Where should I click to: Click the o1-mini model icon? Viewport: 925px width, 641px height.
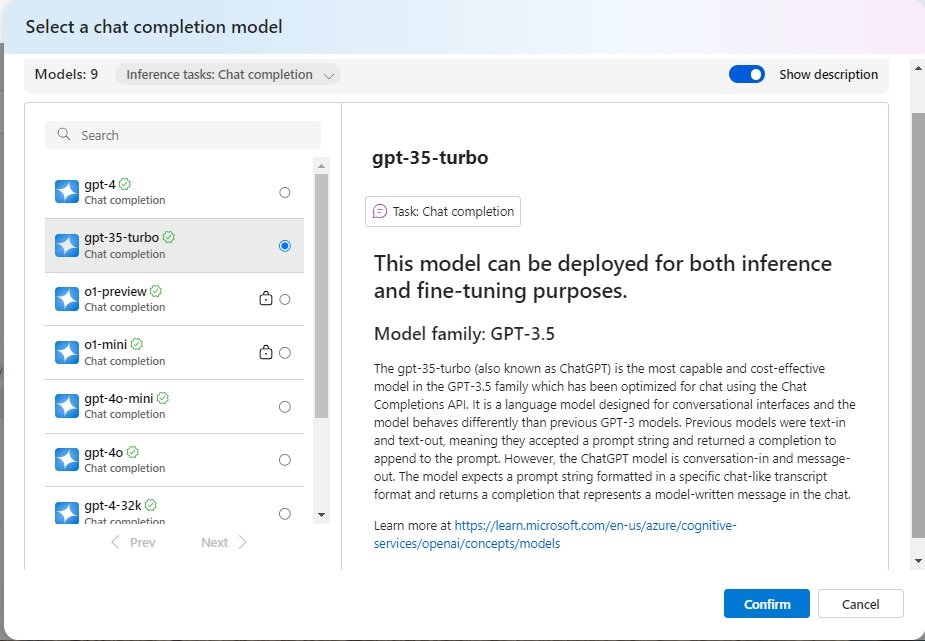67,353
